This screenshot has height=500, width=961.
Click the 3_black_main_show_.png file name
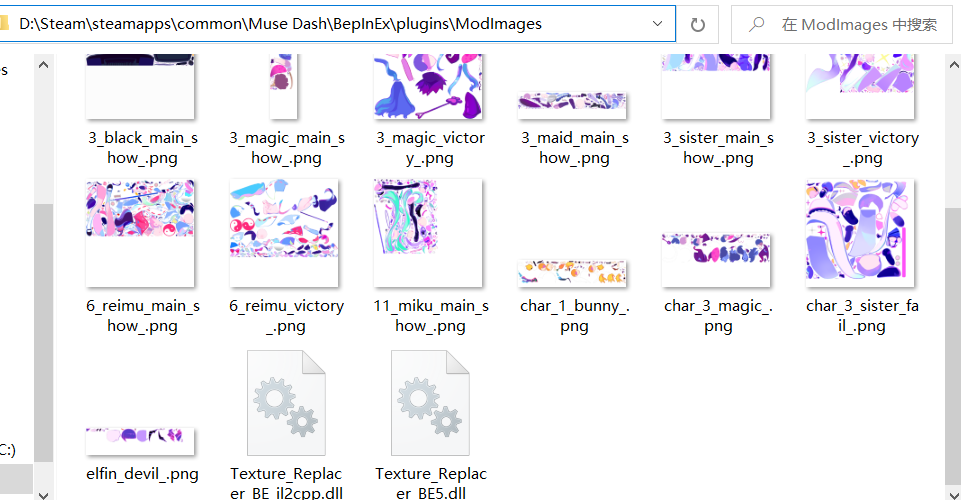click(x=143, y=148)
